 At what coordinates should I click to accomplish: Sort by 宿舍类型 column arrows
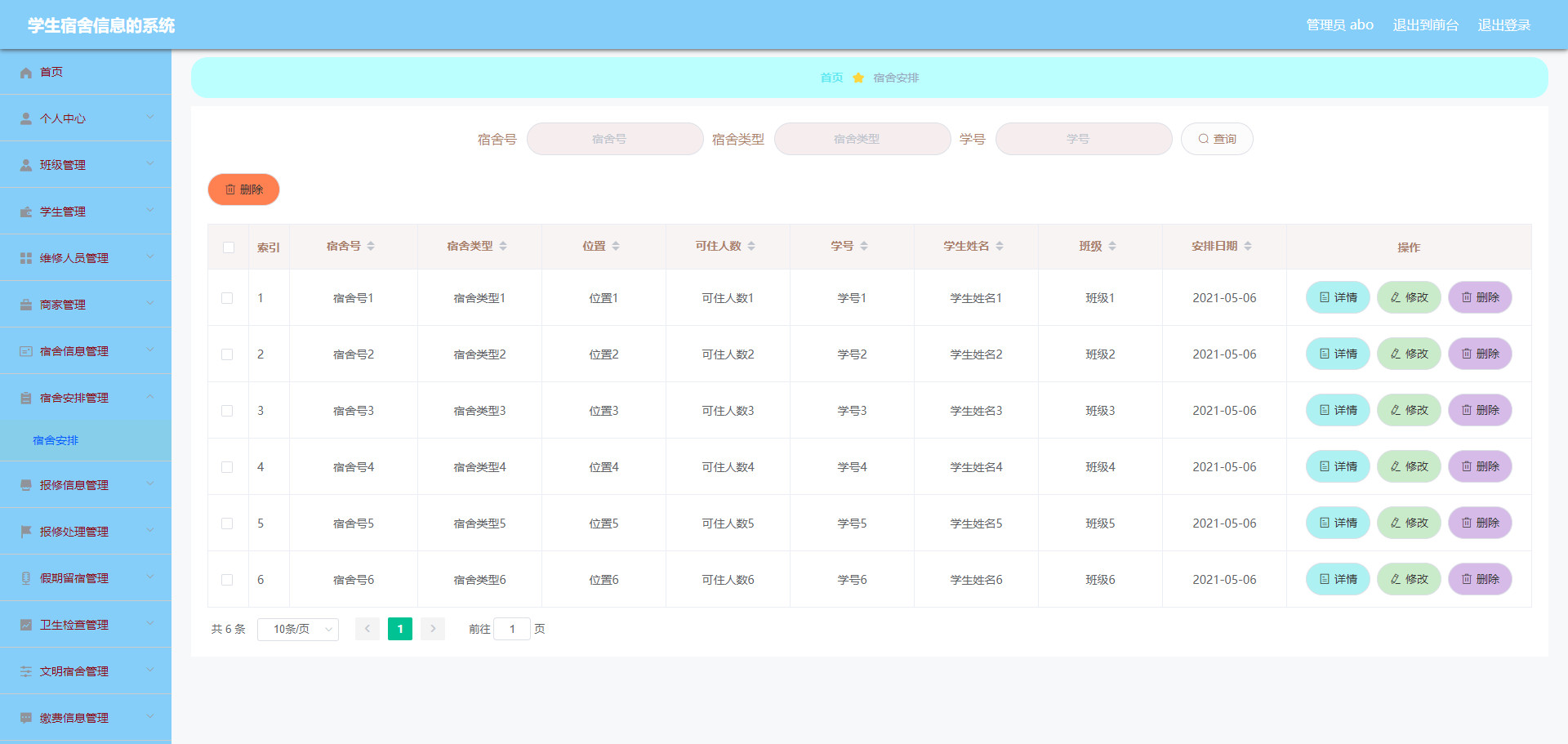point(503,246)
